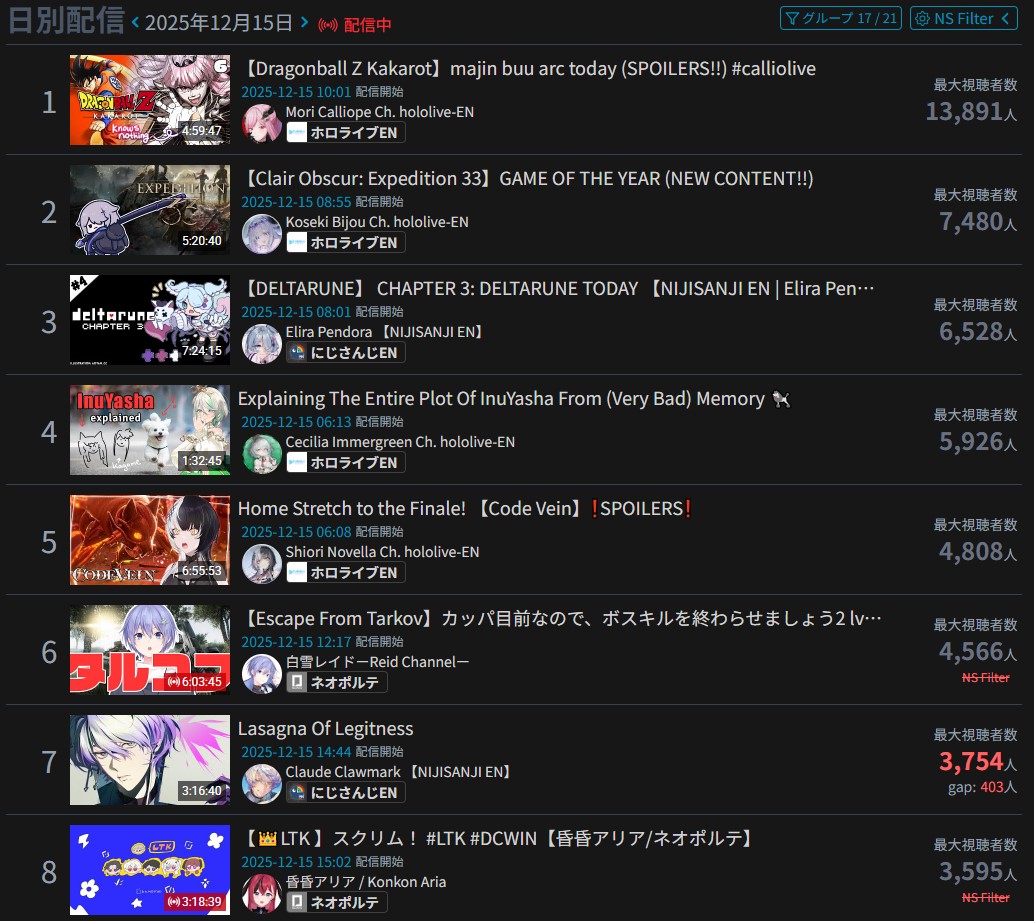Click Elira Pendora channel avatar
Viewport: 1034px width, 921px height.
coord(262,343)
